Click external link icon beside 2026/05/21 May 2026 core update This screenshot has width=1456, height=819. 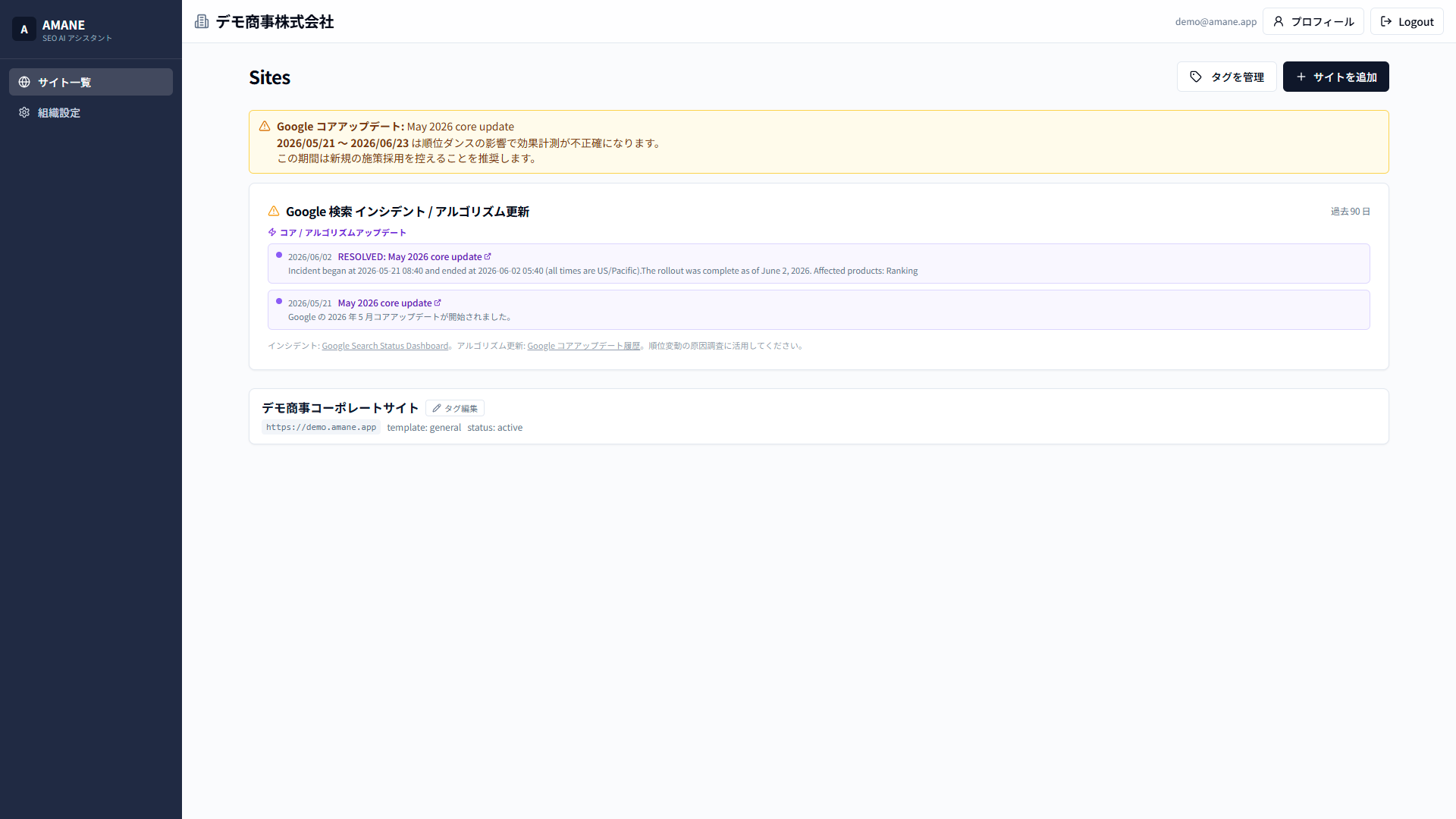click(x=438, y=303)
